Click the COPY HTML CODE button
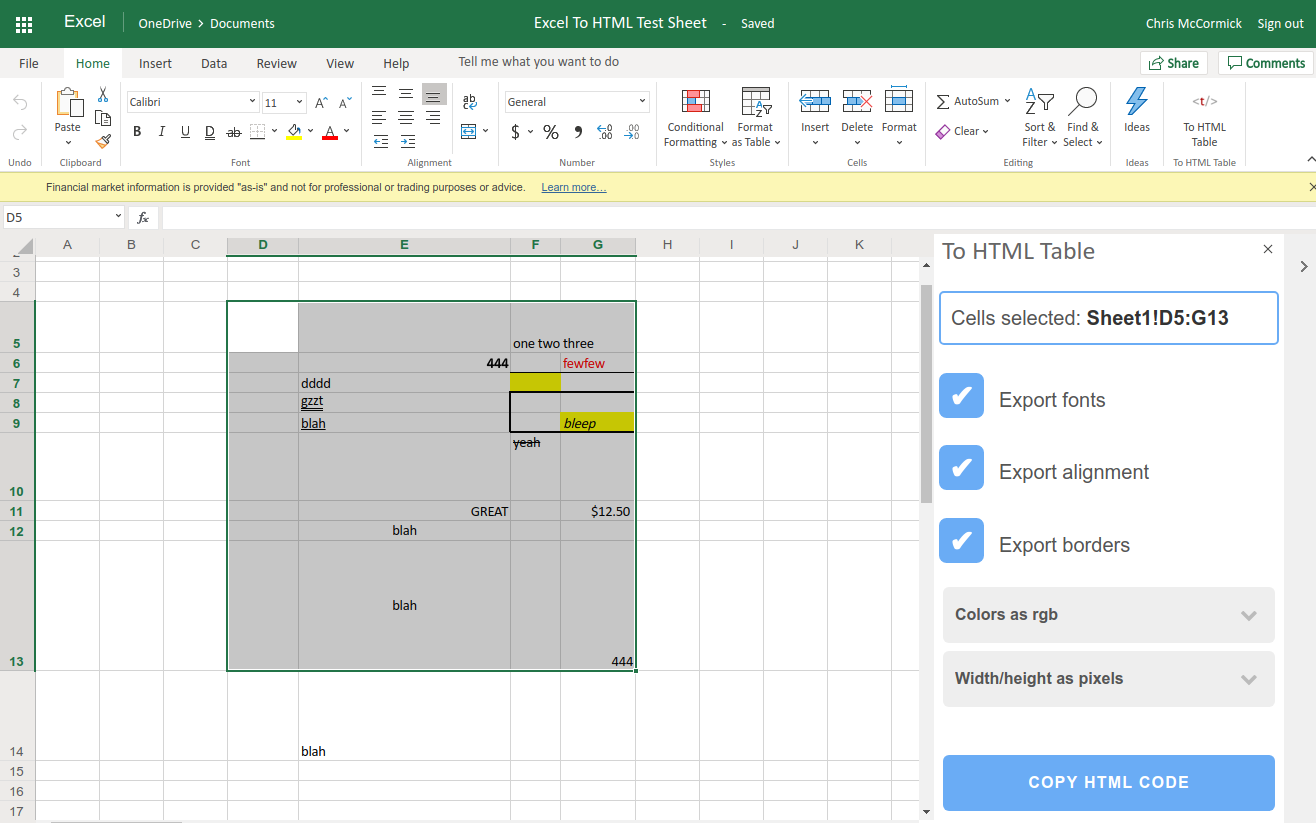 click(x=1107, y=783)
